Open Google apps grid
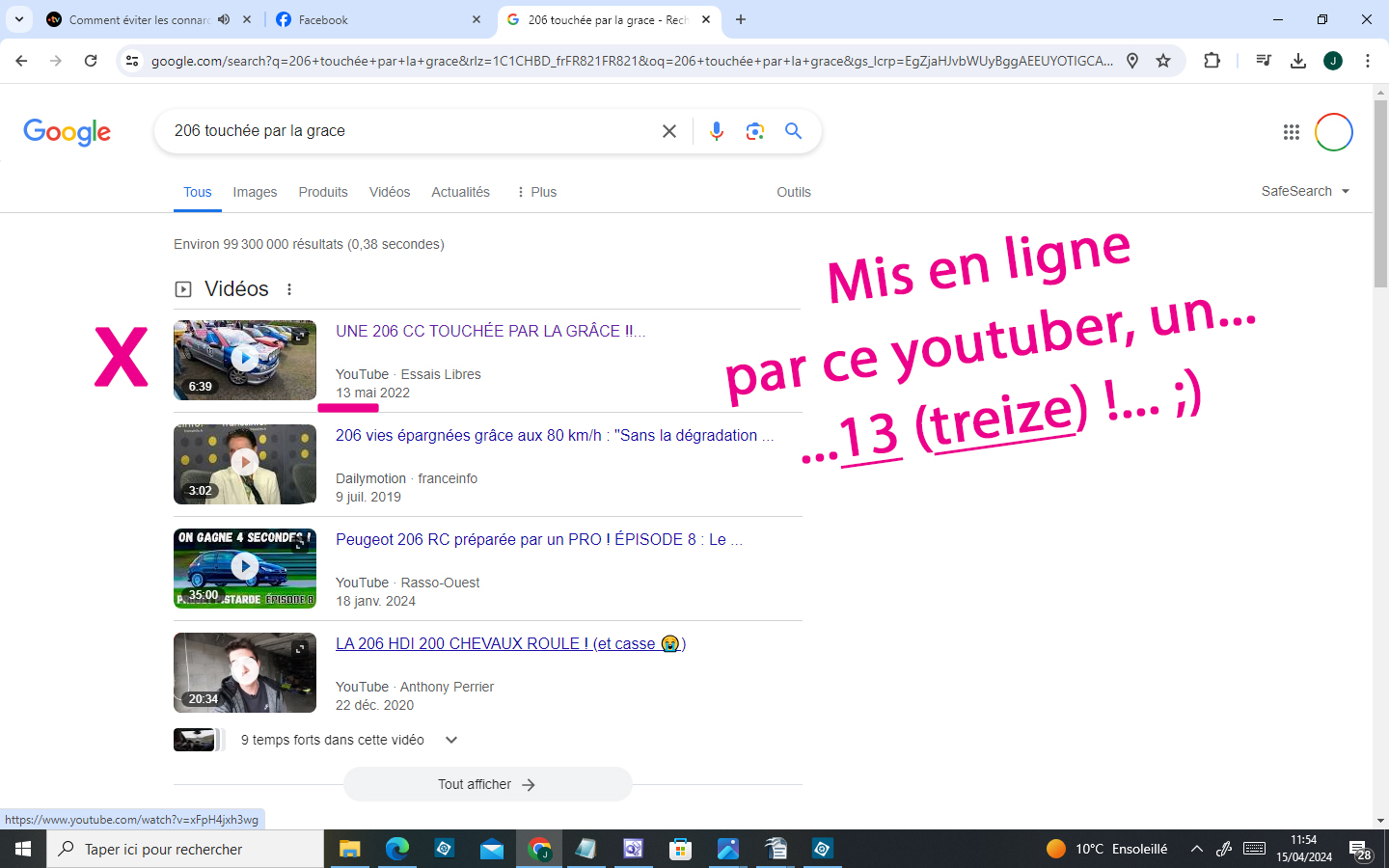The height and width of the screenshot is (868, 1389). coord(1292,132)
